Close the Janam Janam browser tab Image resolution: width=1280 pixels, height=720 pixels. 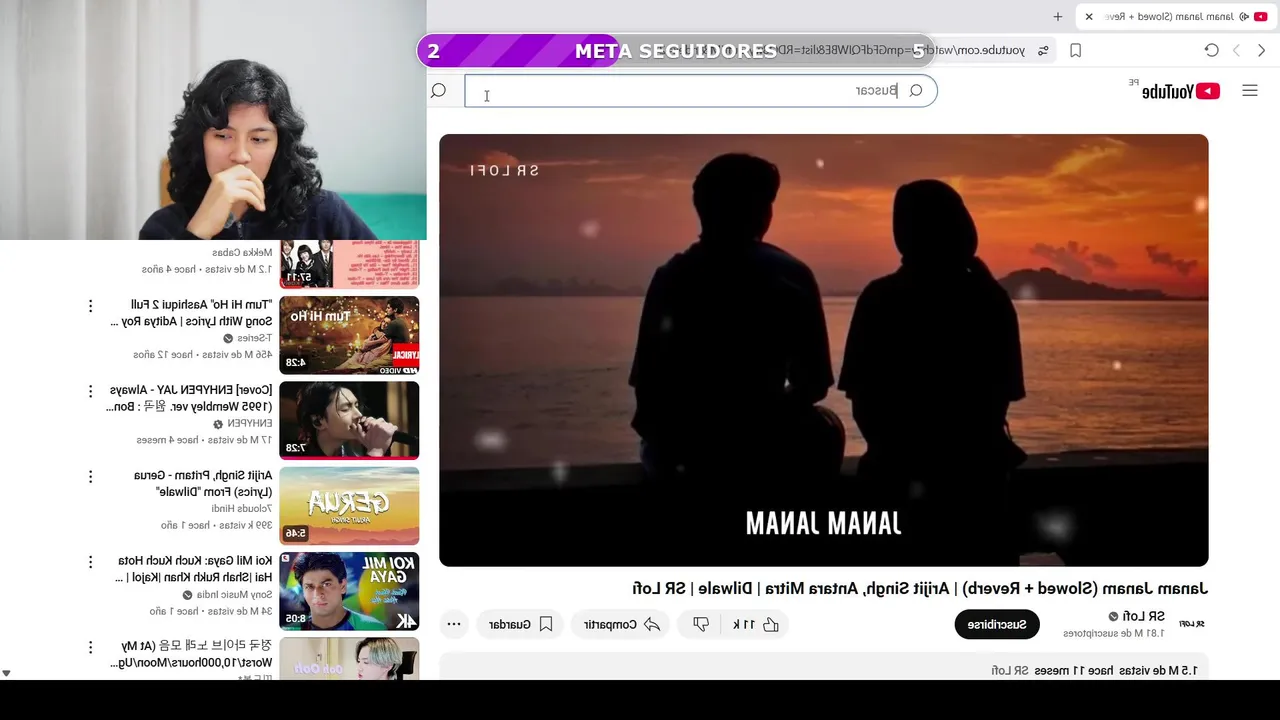1089,17
